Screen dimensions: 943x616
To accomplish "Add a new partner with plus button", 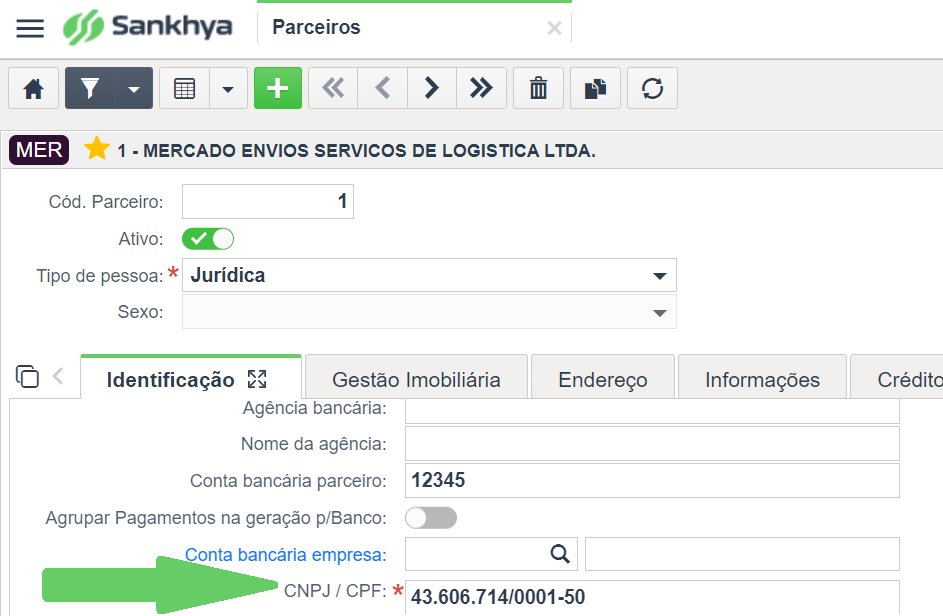I will (x=278, y=88).
